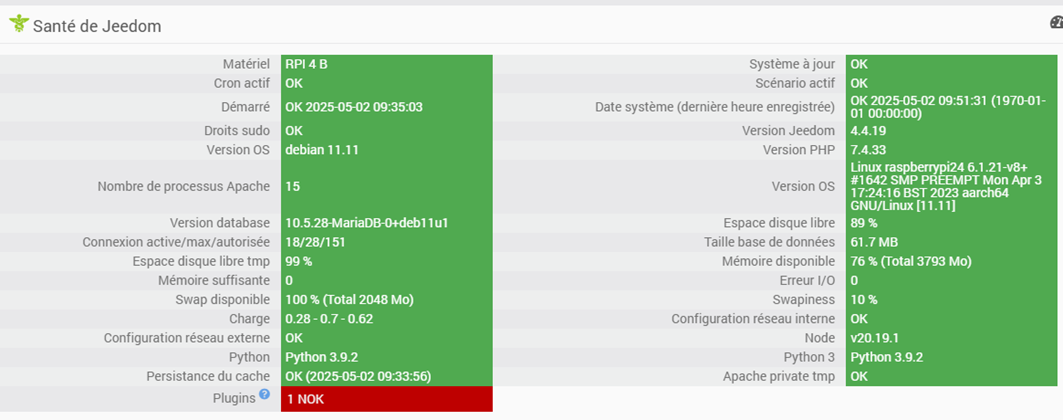Click the Node label
Screen dimensions: 1063x420
pyautogui.click(x=820, y=337)
